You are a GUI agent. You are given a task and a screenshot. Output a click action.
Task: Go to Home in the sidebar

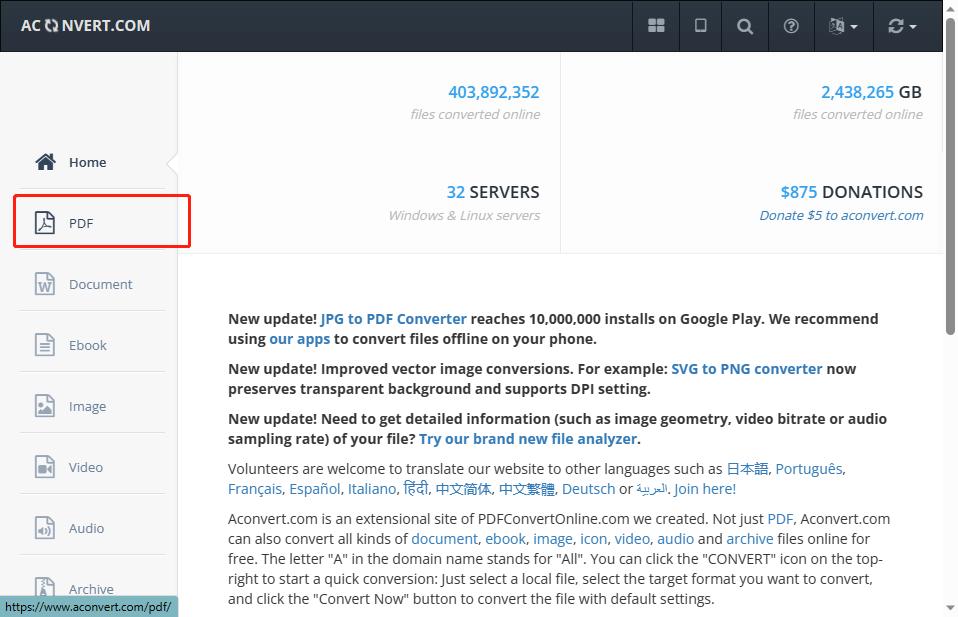[x=87, y=162]
